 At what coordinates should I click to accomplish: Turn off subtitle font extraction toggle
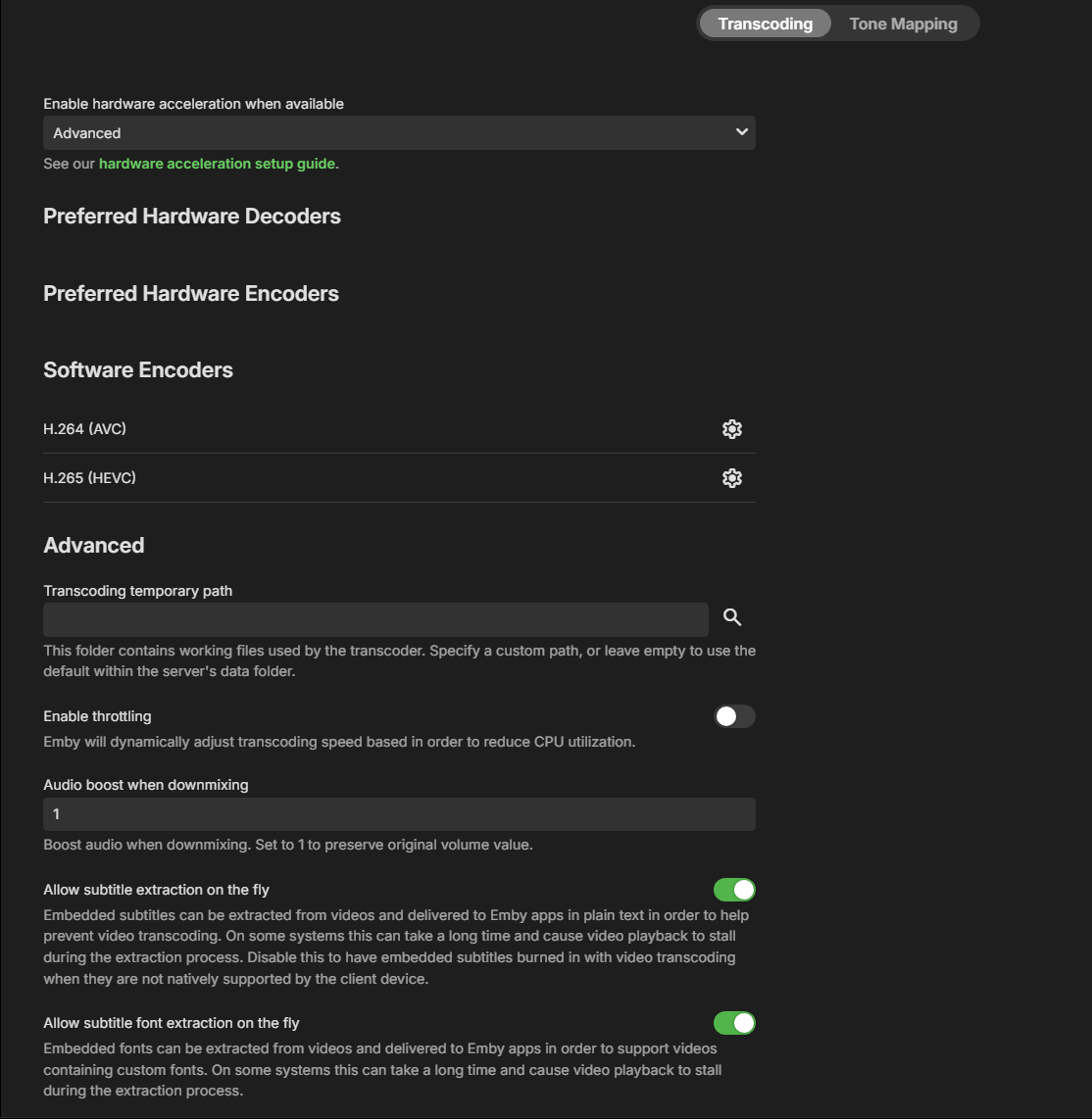pyautogui.click(x=734, y=1023)
